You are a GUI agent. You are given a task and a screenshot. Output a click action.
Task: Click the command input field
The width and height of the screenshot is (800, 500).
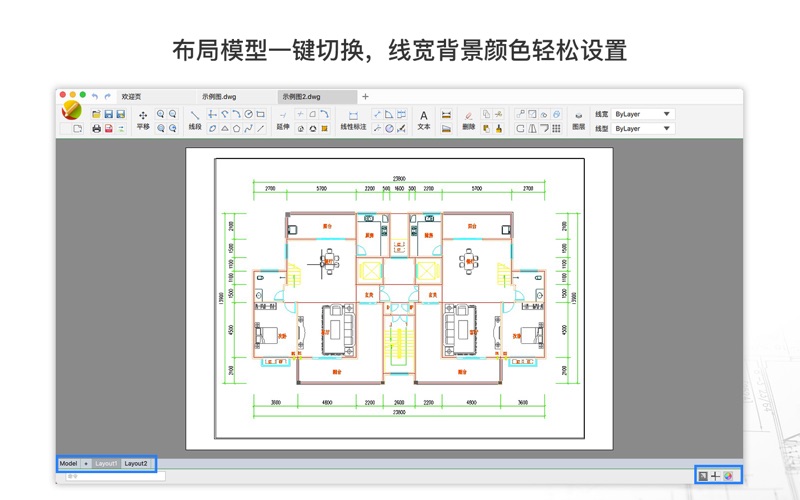coord(115,476)
